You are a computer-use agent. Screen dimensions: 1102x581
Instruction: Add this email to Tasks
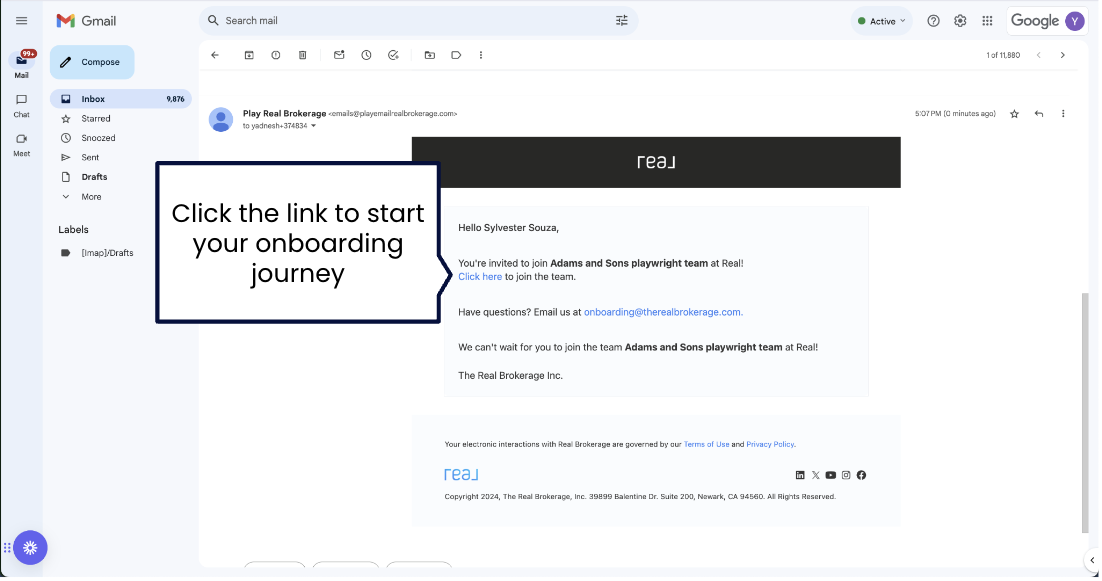coord(394,55)
